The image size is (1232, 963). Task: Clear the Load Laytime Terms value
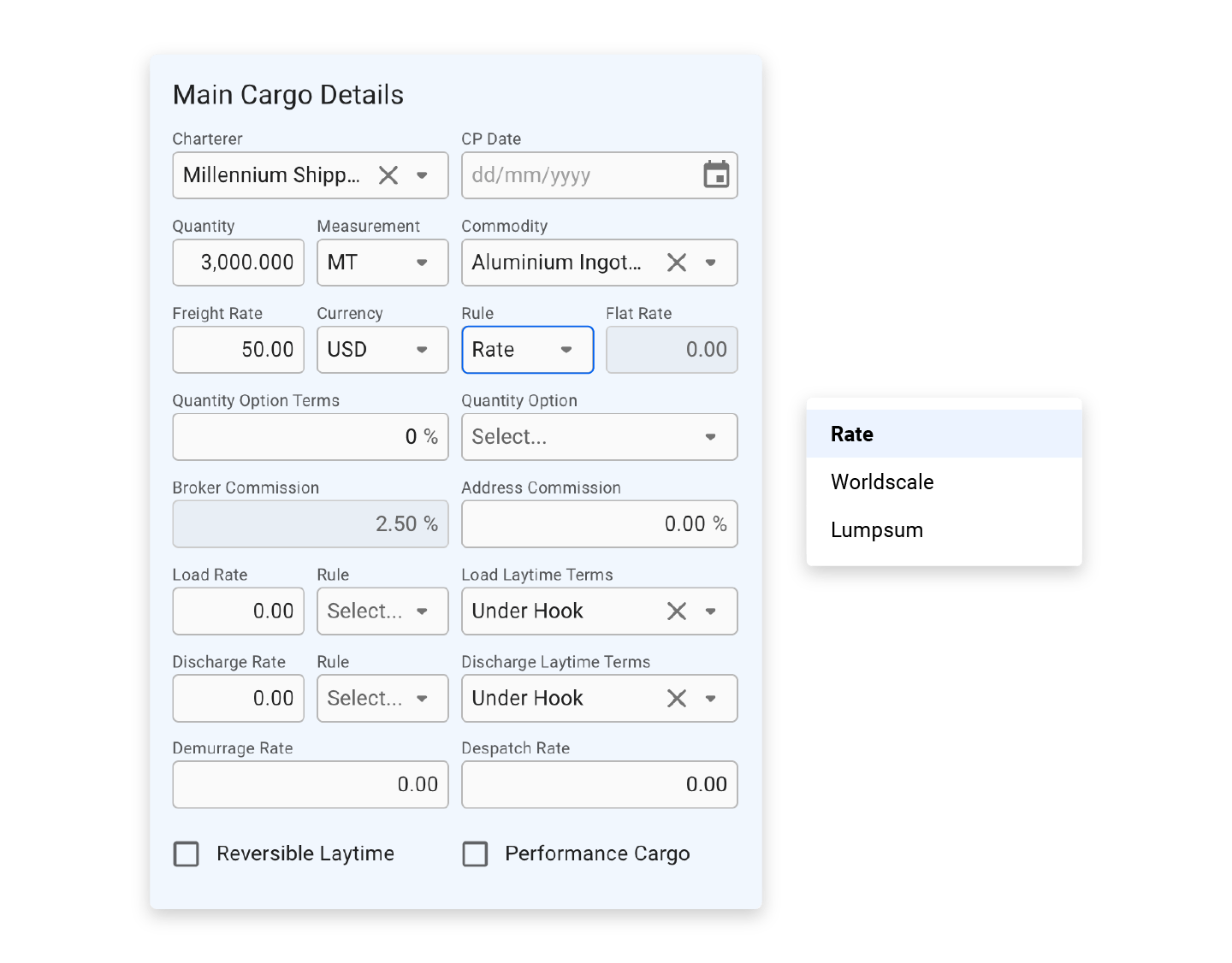[x=677, y=611]
